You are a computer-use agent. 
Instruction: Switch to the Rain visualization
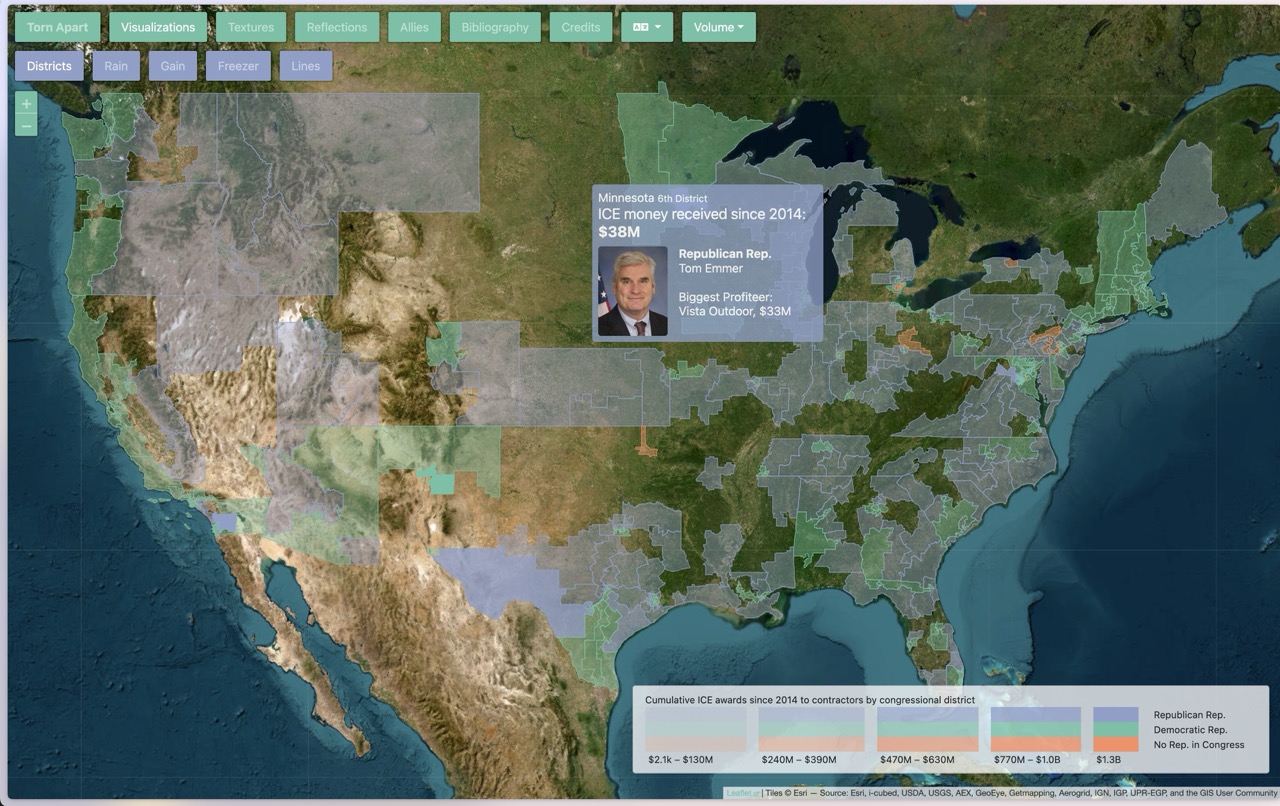pyautogui.click(x=116, y=66)
